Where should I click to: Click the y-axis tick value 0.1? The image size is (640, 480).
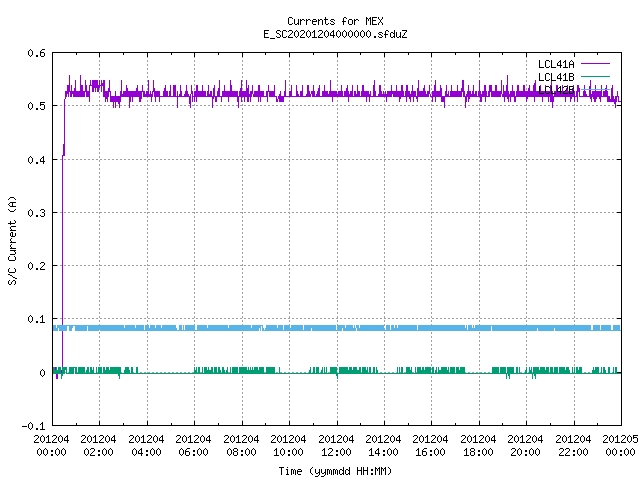36,319
